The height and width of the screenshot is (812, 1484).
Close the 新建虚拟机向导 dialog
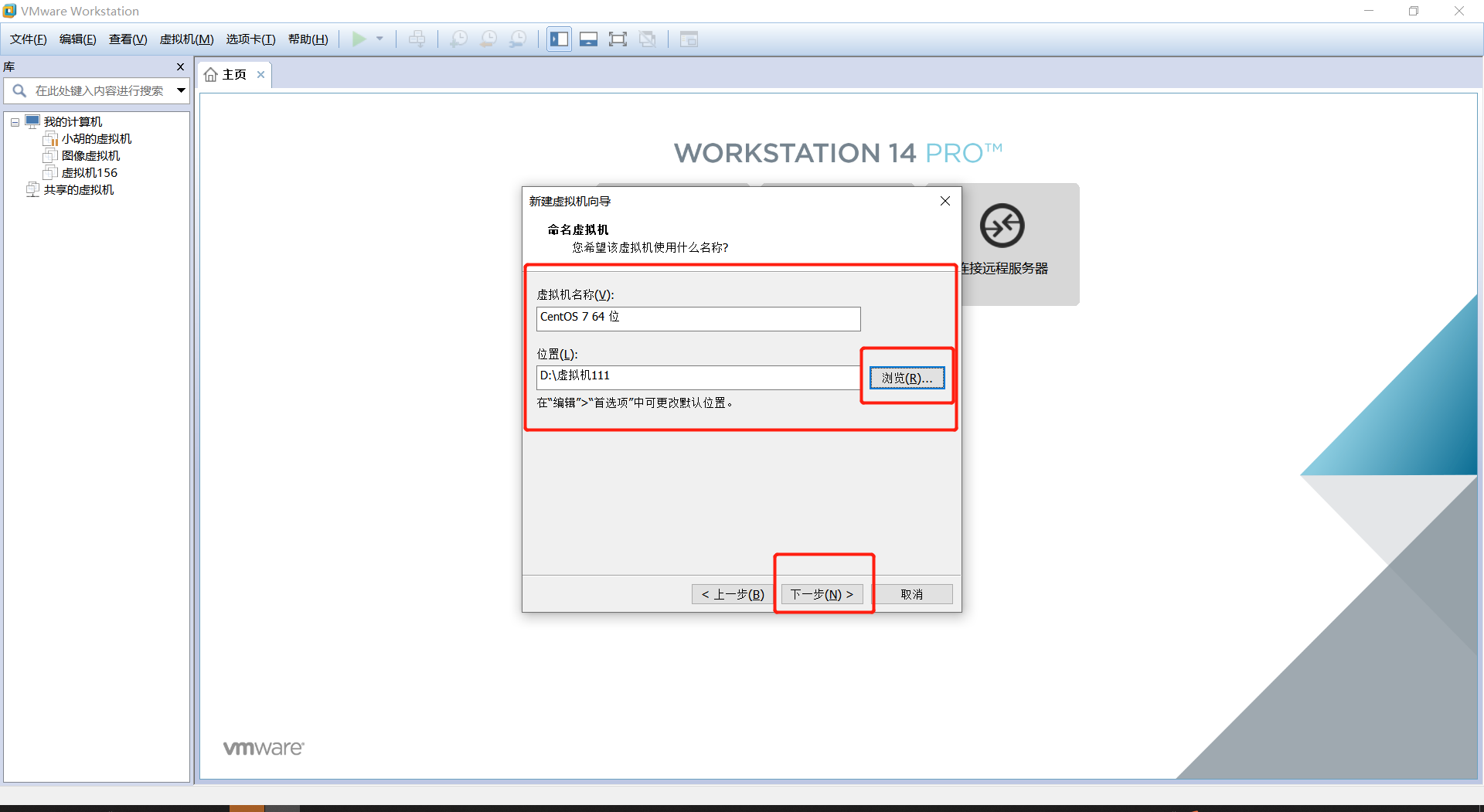pos(945,201)
